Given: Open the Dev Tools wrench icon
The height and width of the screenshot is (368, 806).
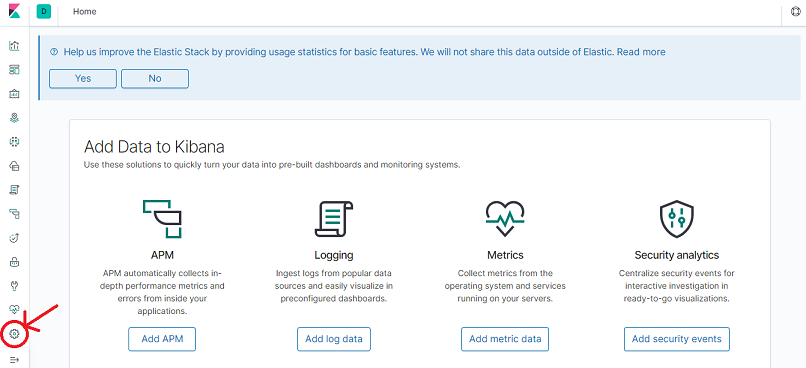Looking at the screenshot, I should [x=14, y=286].
